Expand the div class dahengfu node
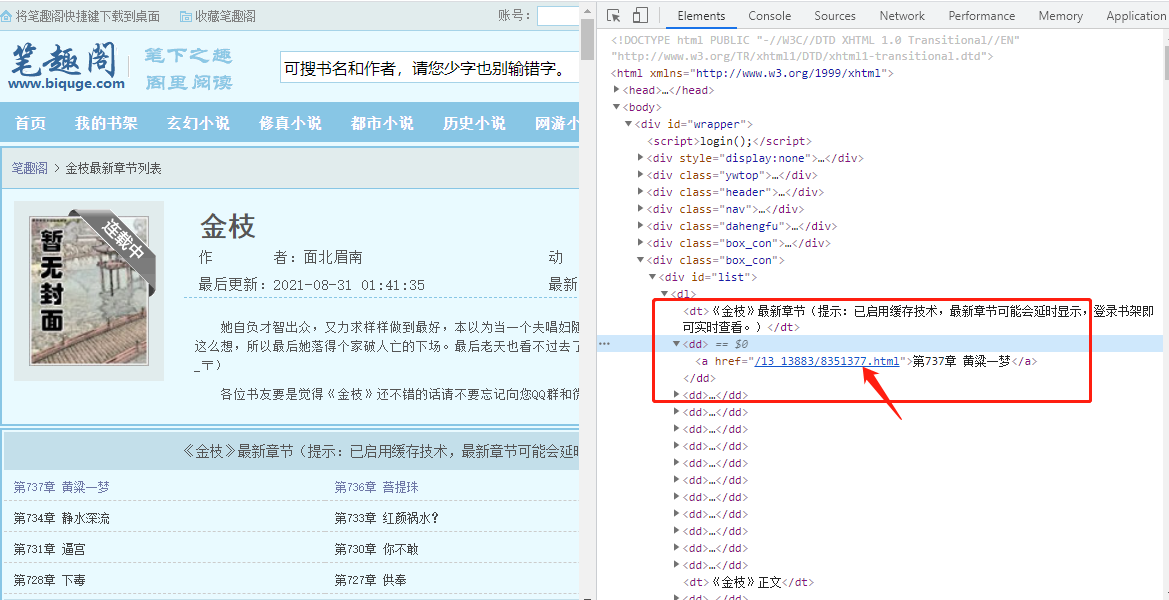The height and width of the screenshot is (600, 1169). (640, 226)
